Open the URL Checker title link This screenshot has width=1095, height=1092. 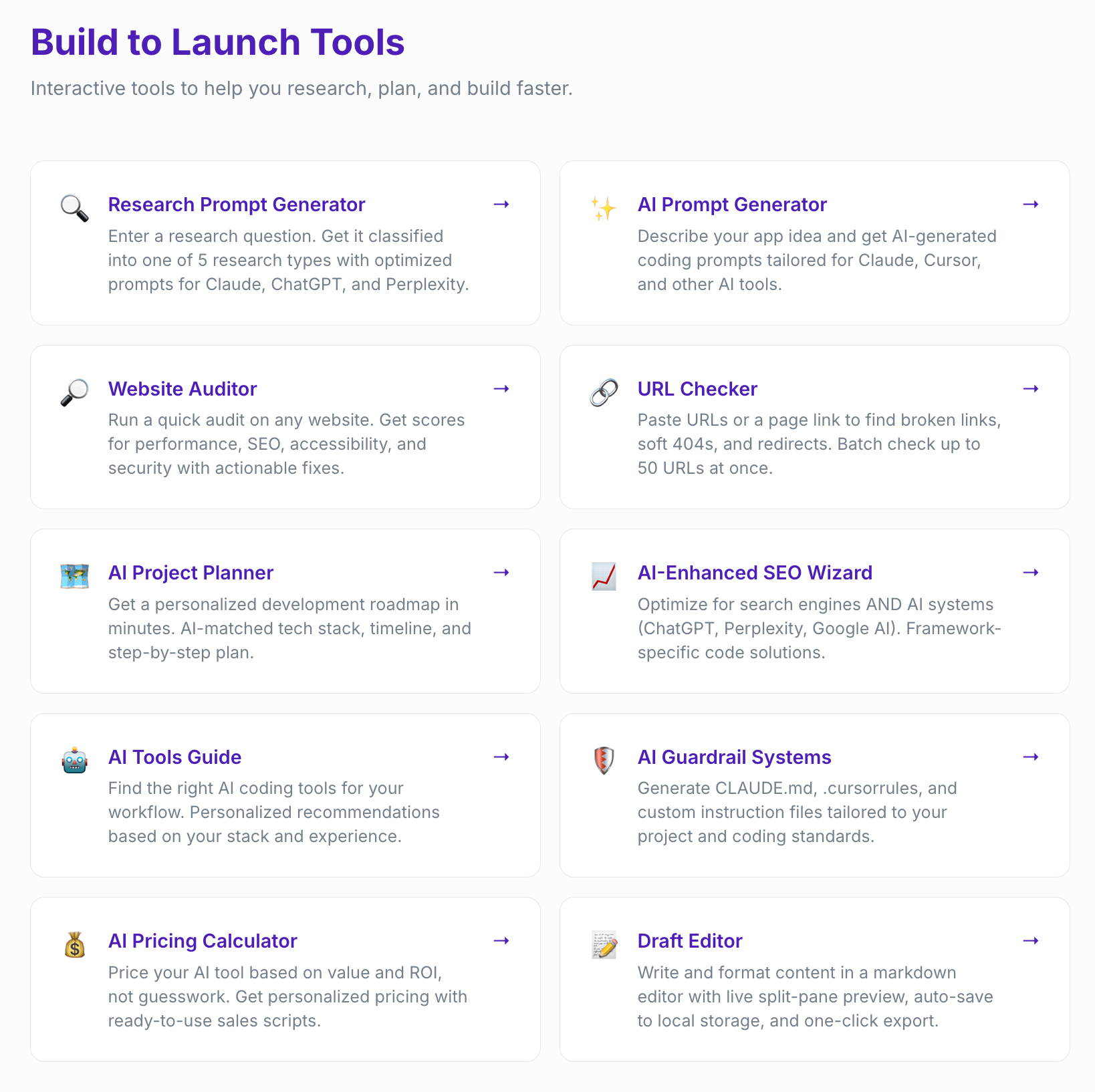pyautogui.click(x=697, y=389)
